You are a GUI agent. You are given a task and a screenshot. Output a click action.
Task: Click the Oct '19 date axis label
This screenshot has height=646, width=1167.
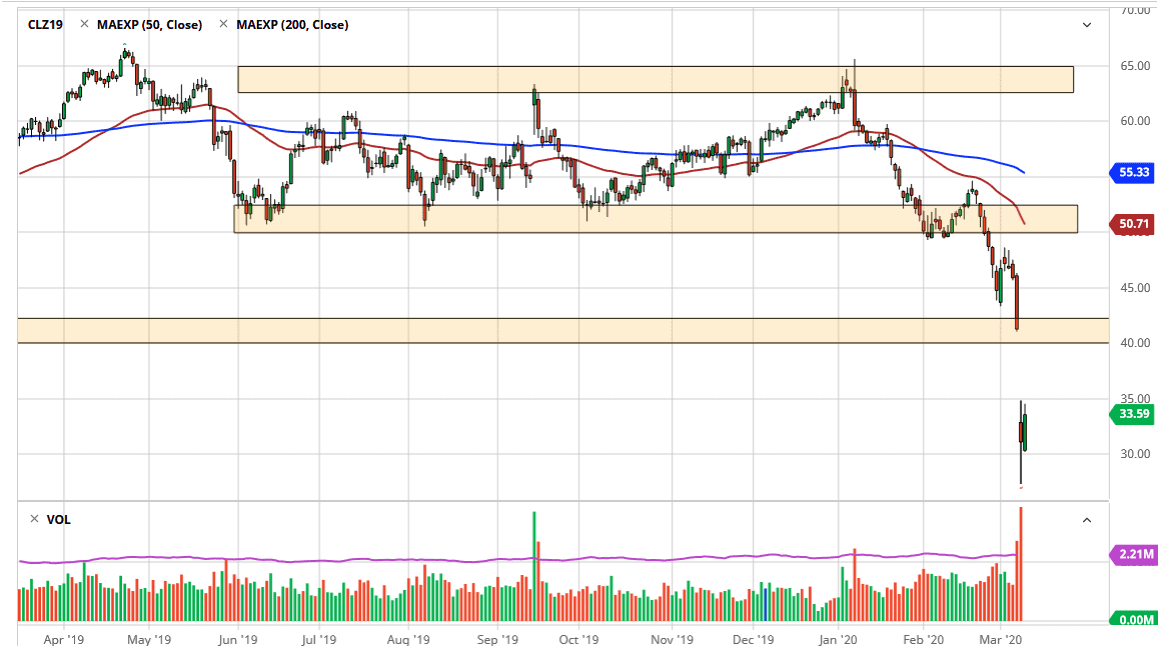point(578,639)
